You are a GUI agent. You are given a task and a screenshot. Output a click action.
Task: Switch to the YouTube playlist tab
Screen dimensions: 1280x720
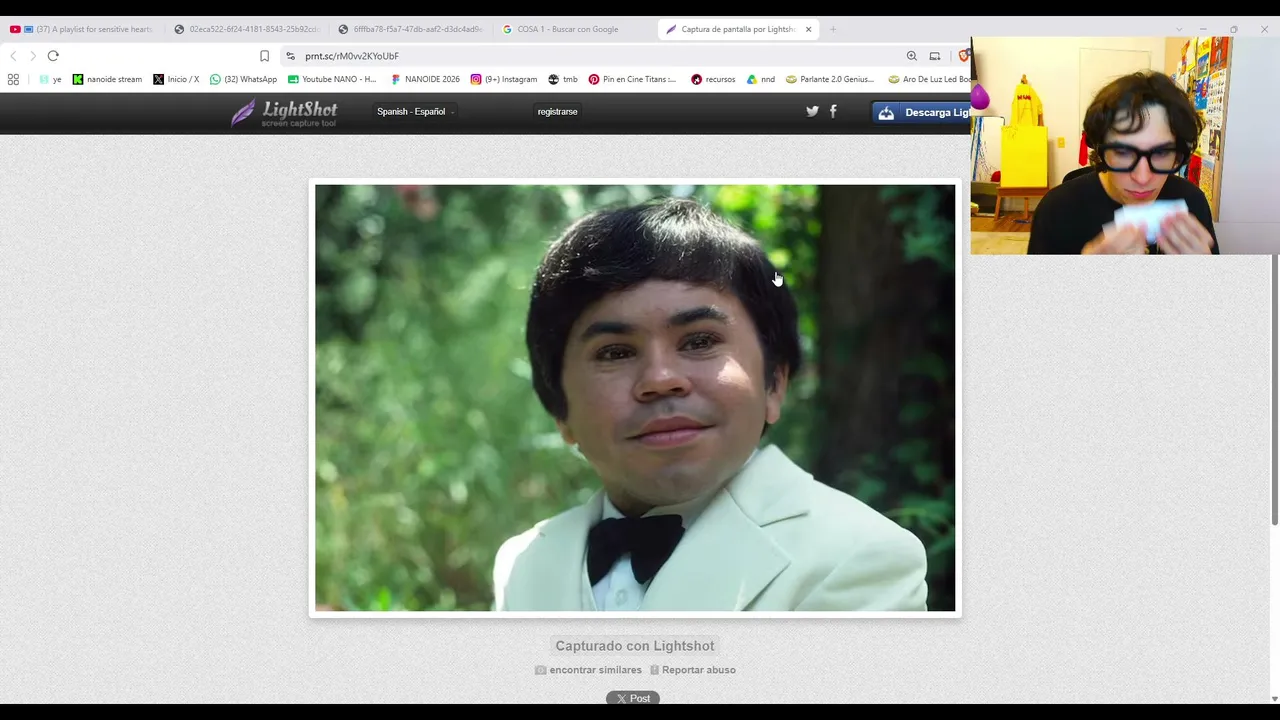point(81,29)
